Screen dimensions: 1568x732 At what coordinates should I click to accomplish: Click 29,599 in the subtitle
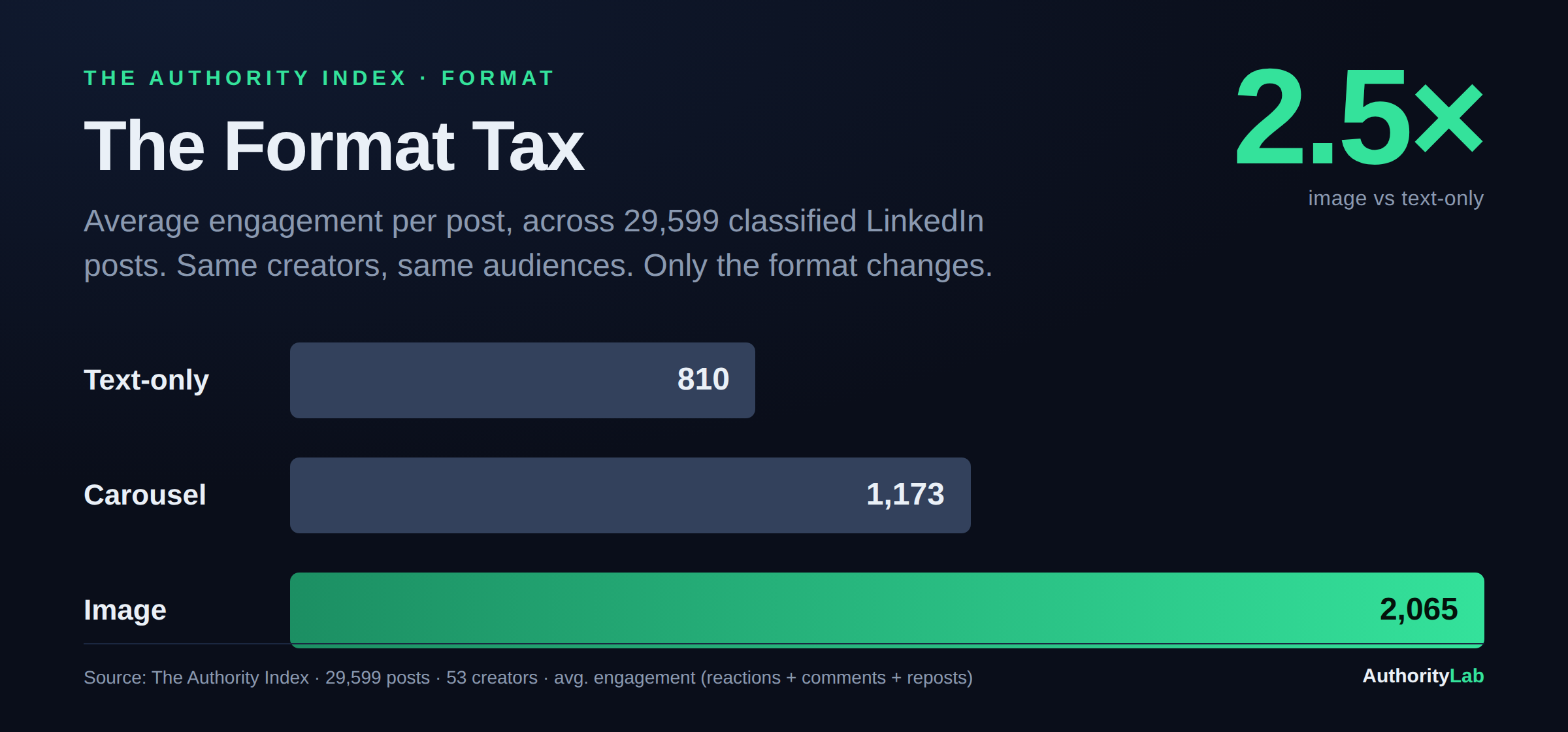point(671,222)
